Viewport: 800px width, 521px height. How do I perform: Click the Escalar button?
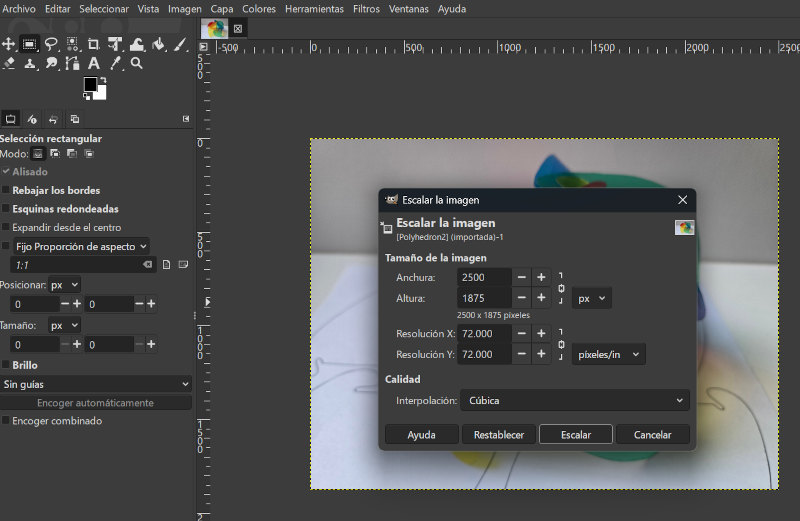(x=575, y=435)
